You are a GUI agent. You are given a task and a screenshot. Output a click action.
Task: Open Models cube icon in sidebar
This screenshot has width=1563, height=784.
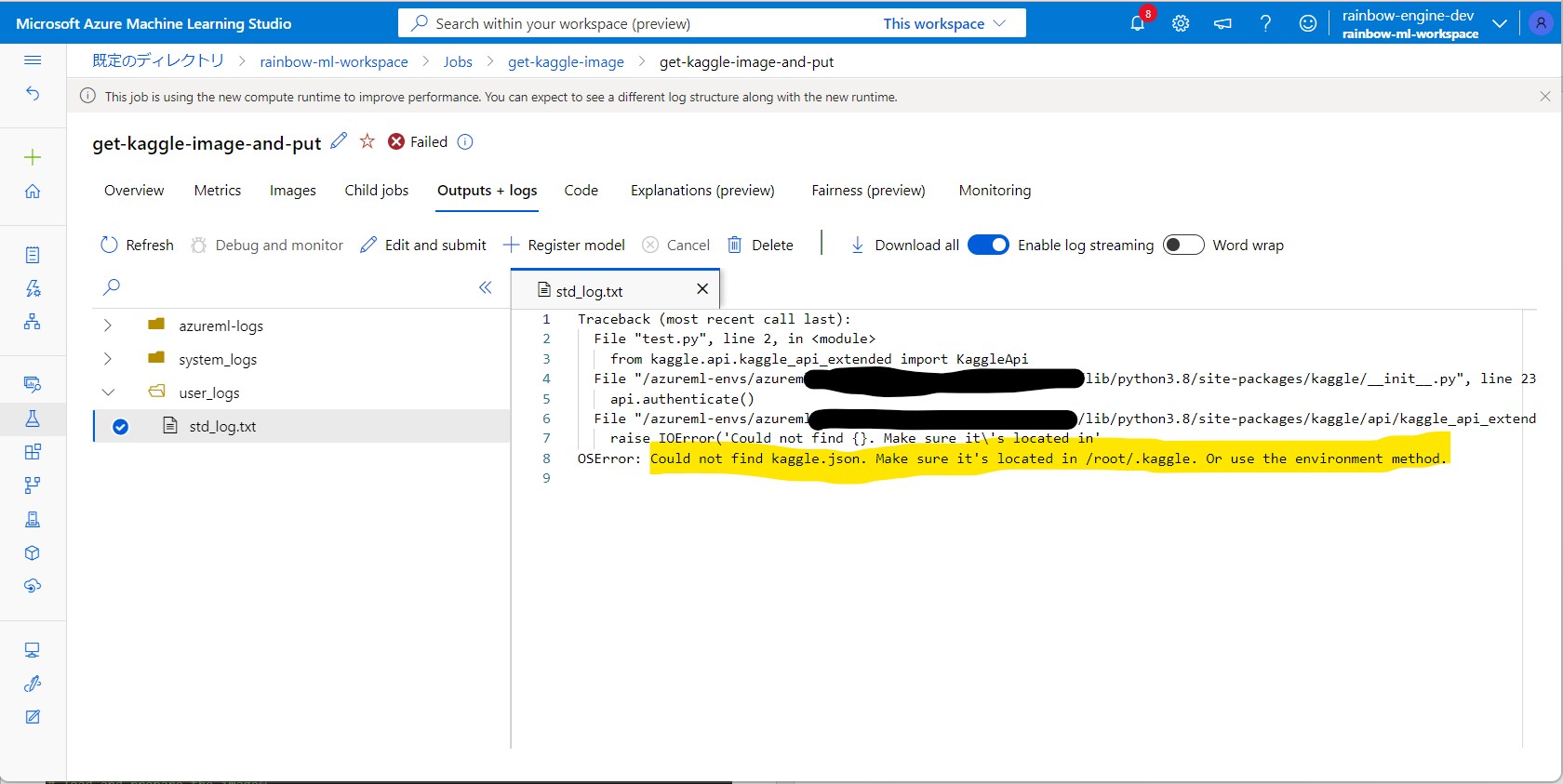(x=33, y=552)
